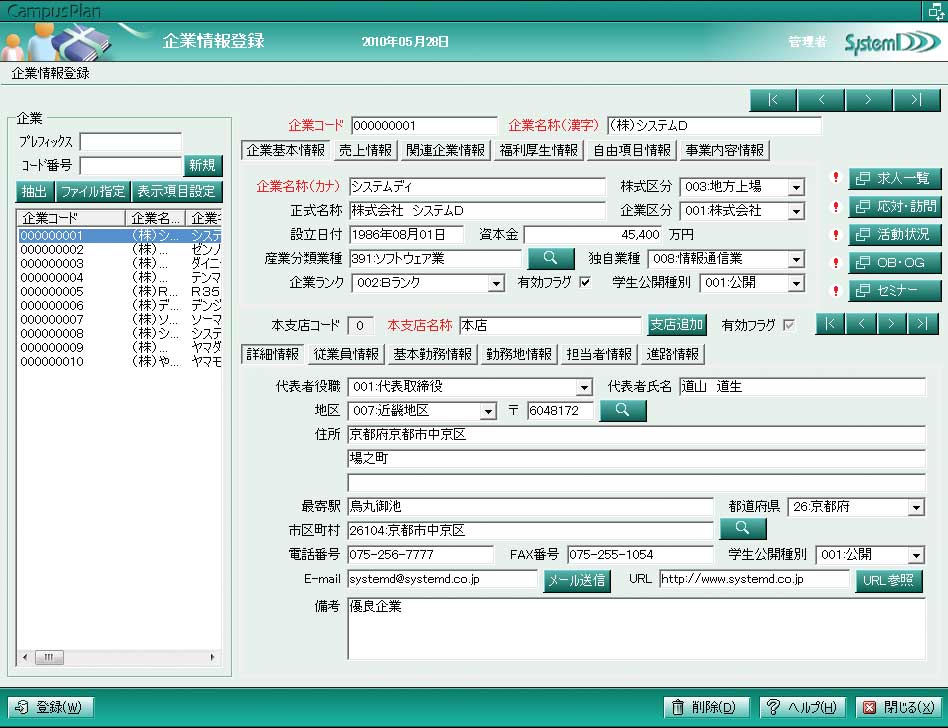
Task: Open 株式区分 dropdown
Action: point(796,187)
